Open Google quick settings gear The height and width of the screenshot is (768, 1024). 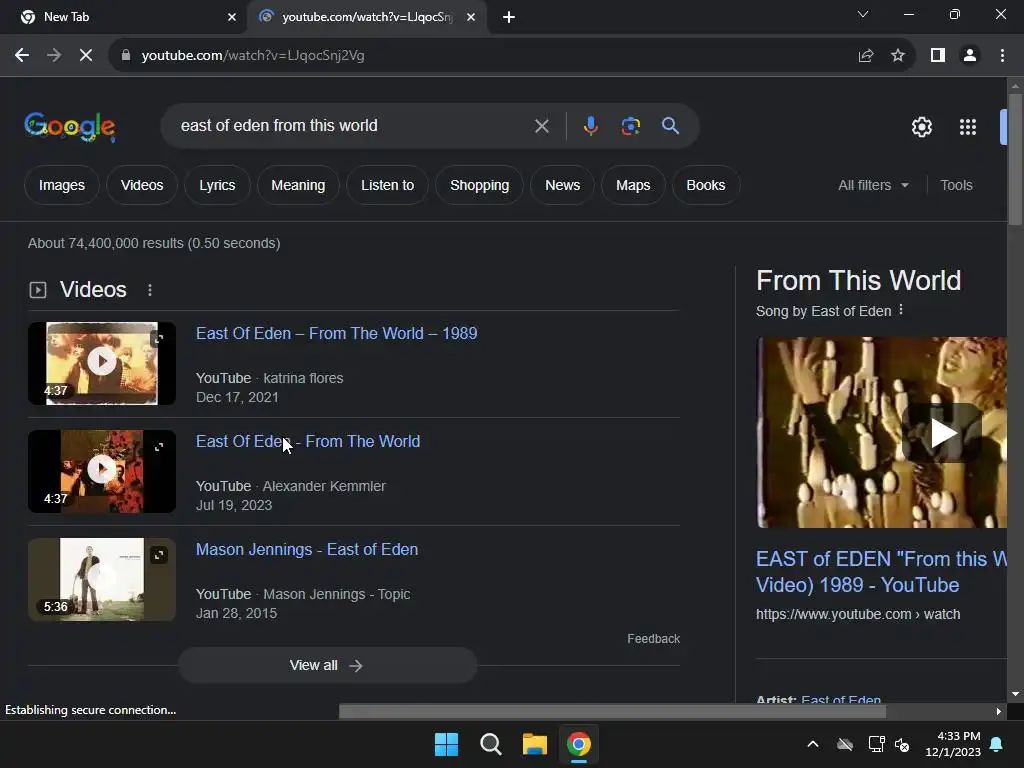pyautogui.click(x=921, y=127)
